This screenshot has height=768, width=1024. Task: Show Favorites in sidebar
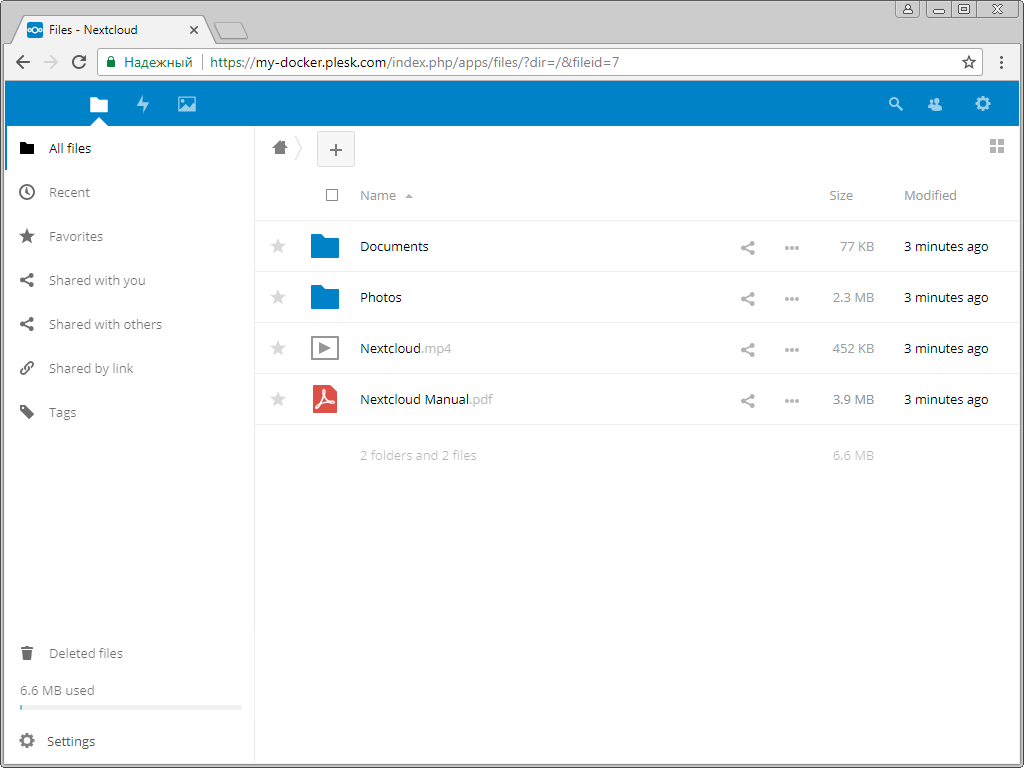click(129, 236)
